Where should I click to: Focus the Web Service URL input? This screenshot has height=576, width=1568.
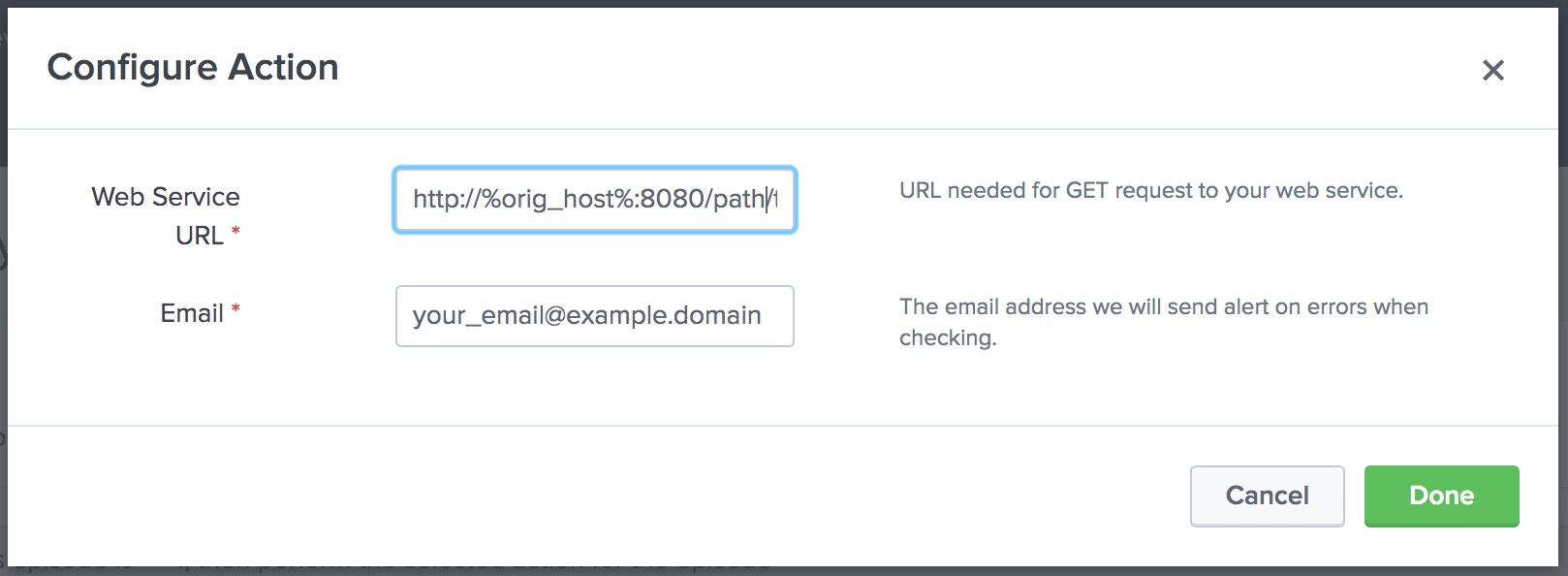point(594,200)
